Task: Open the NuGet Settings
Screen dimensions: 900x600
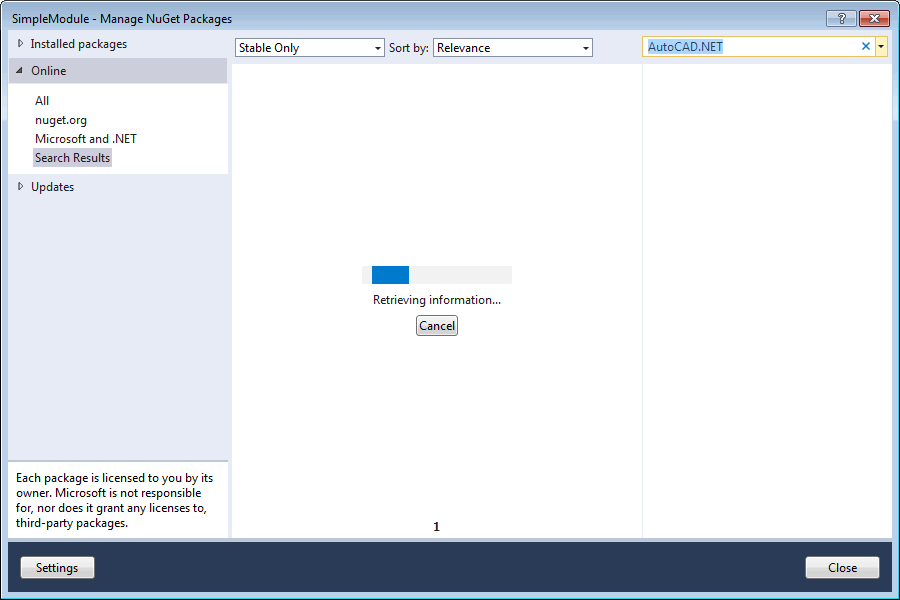Action: [57, 567]
